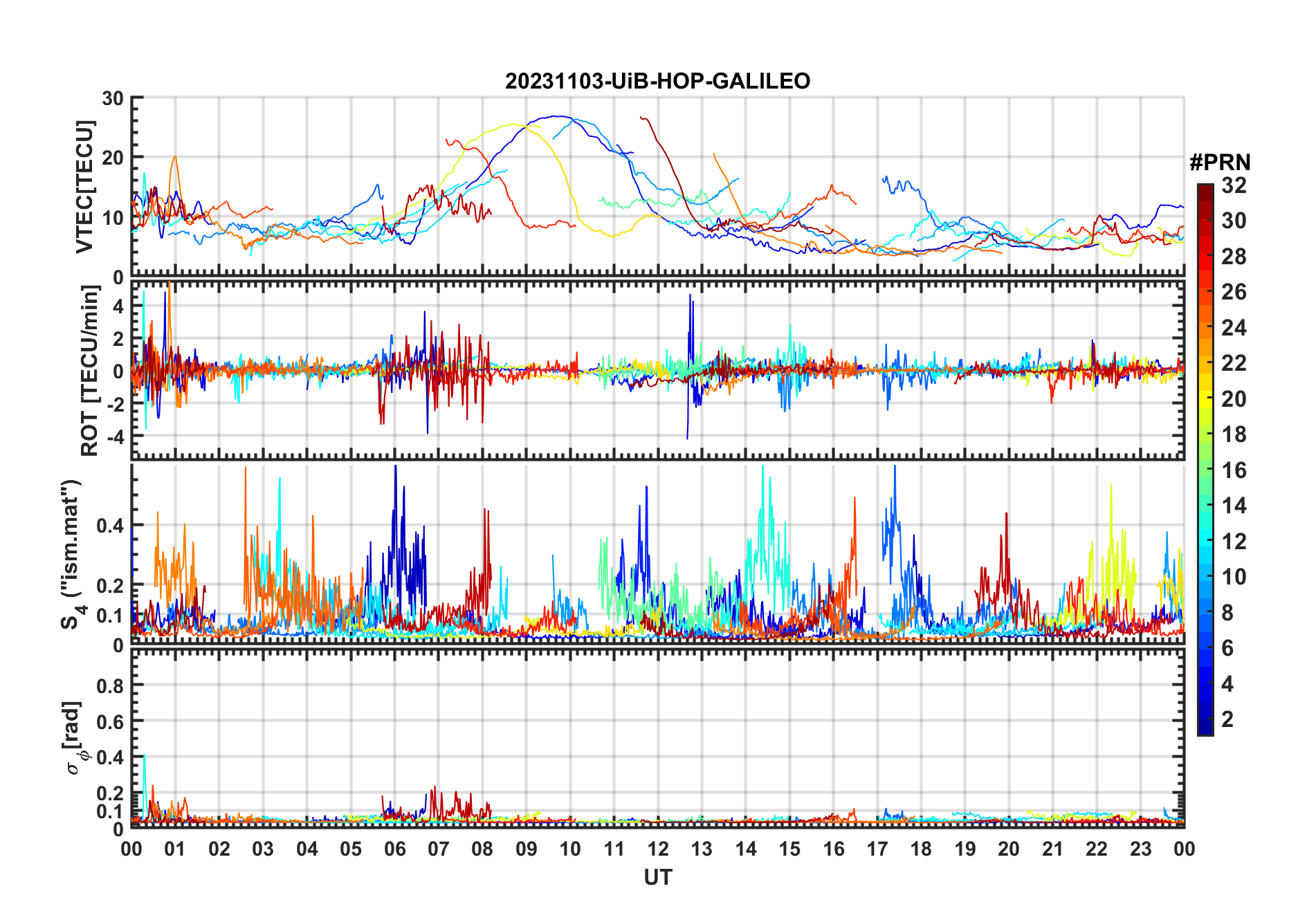1316x920 pixels.
Task: Click the 23 tick label on the UT axis
Action: click(x=1140, y=849)
